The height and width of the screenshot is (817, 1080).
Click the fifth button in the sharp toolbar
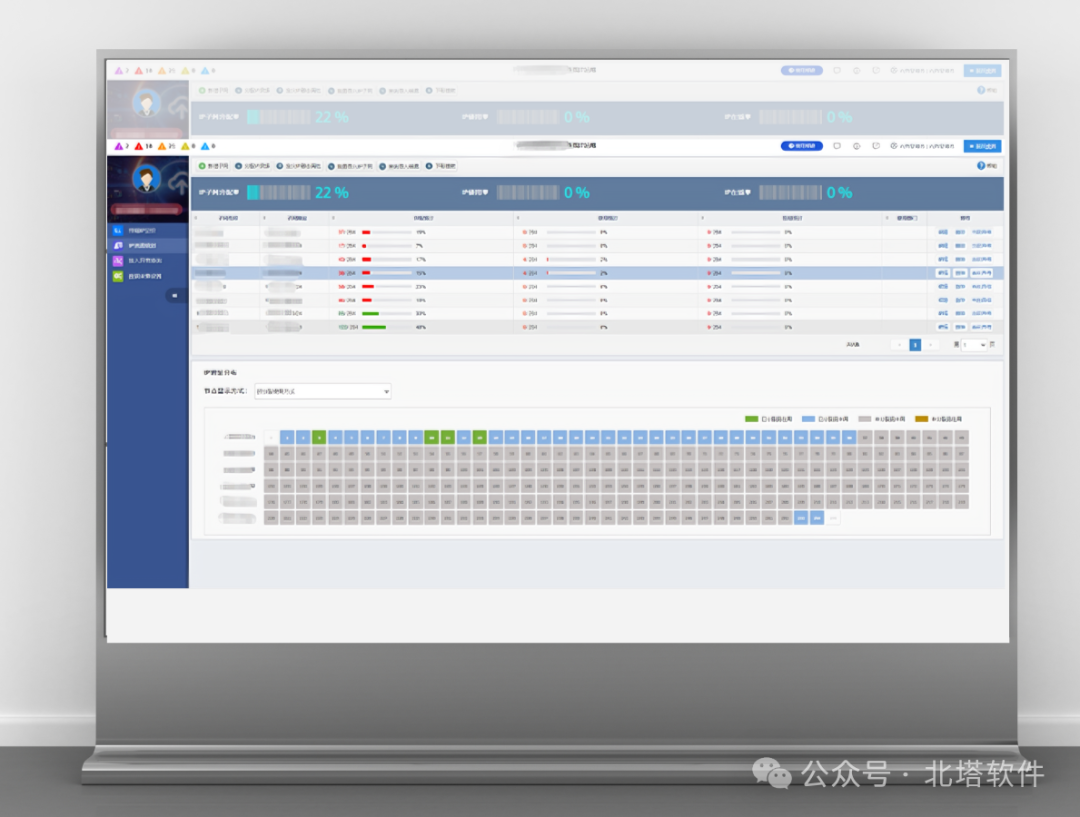(399, 166)
